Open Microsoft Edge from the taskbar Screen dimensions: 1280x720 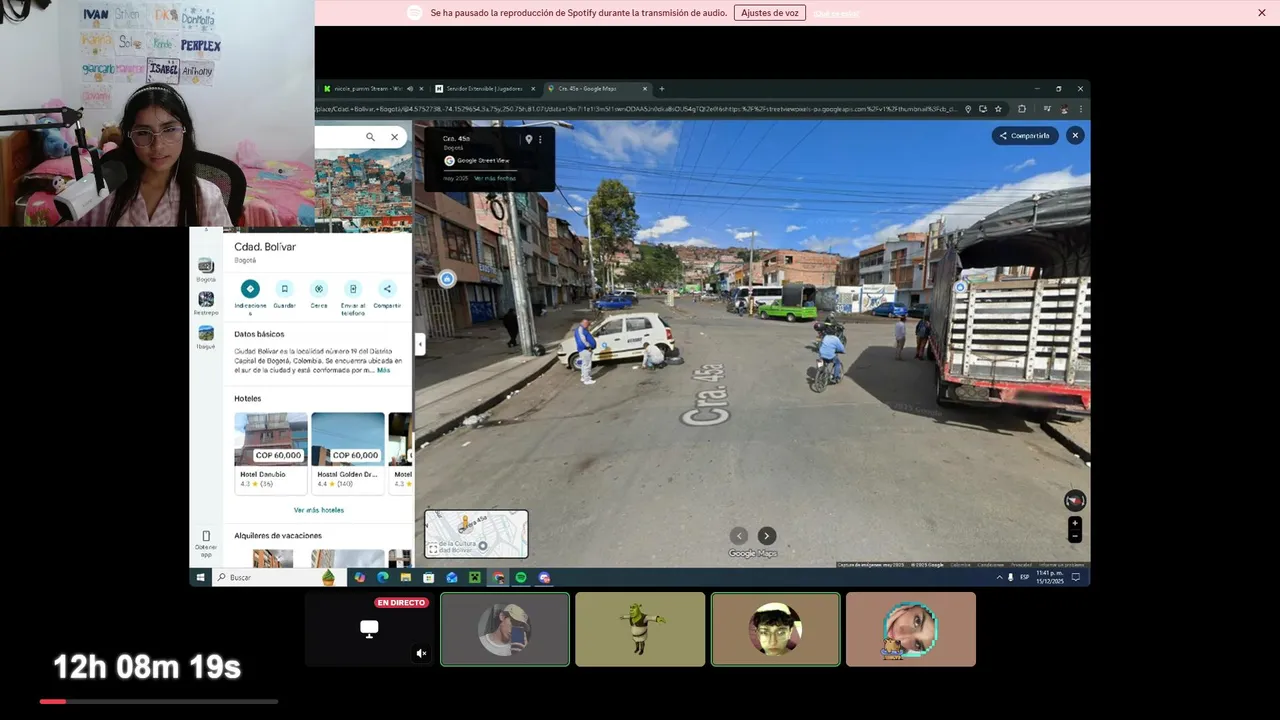click(x=383, y=577)
